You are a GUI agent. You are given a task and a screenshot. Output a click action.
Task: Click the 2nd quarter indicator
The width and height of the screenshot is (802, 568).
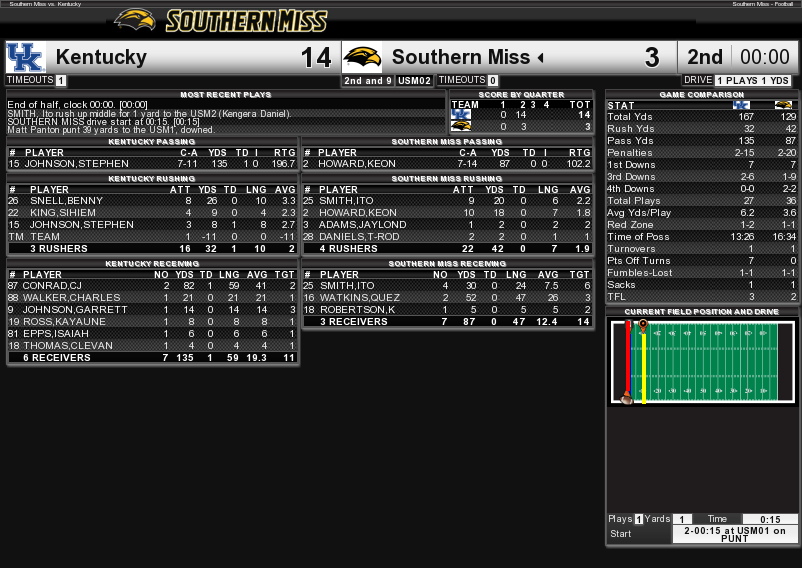click(x=705, y=58)
